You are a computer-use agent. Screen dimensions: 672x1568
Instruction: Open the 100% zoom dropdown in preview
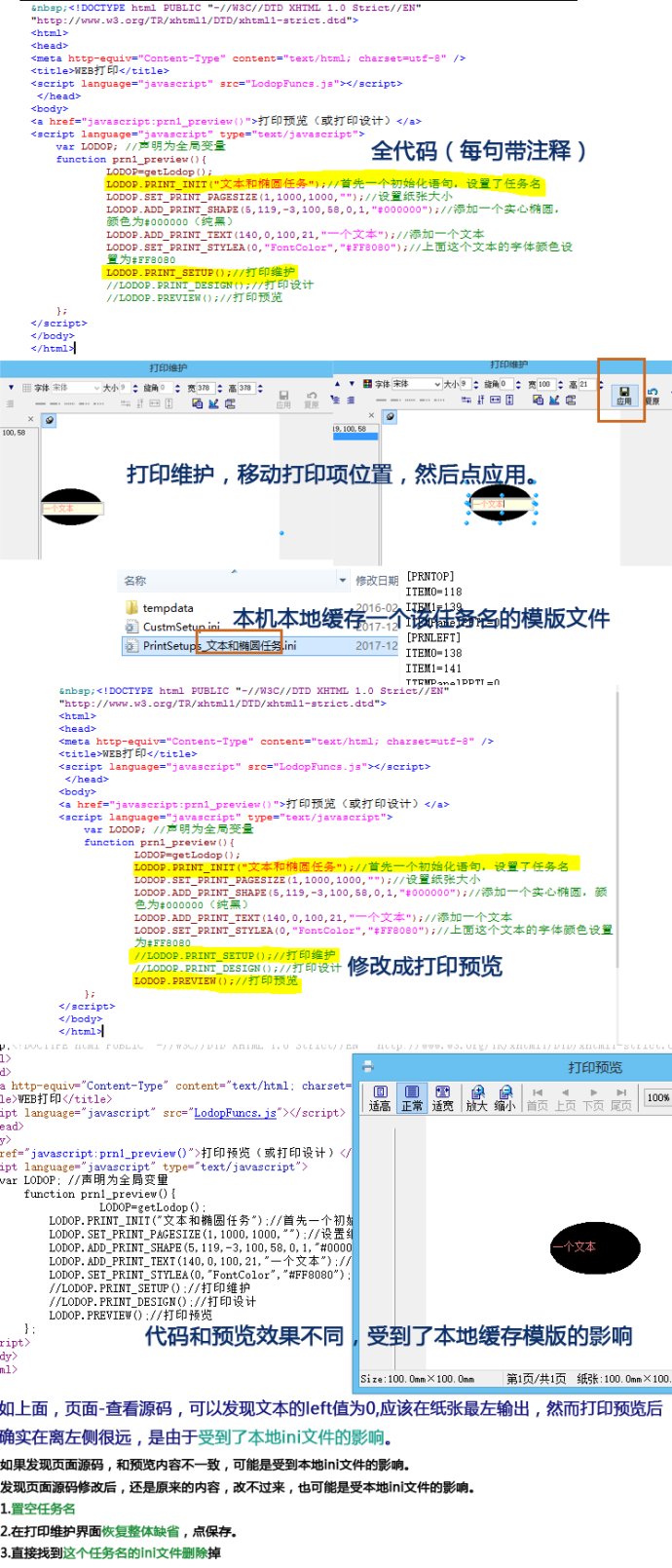pos(658,1097)
